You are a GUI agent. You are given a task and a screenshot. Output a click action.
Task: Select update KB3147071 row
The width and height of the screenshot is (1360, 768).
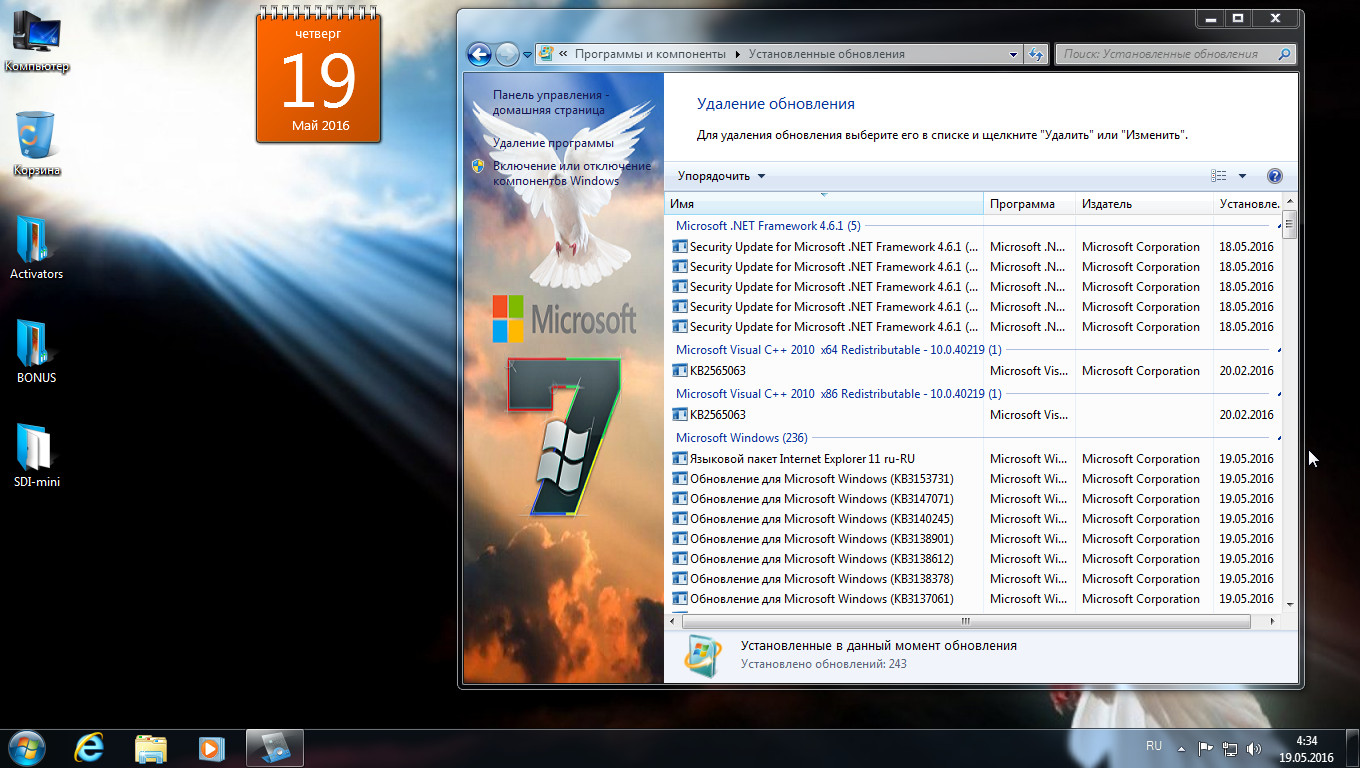tap(974, 499)
